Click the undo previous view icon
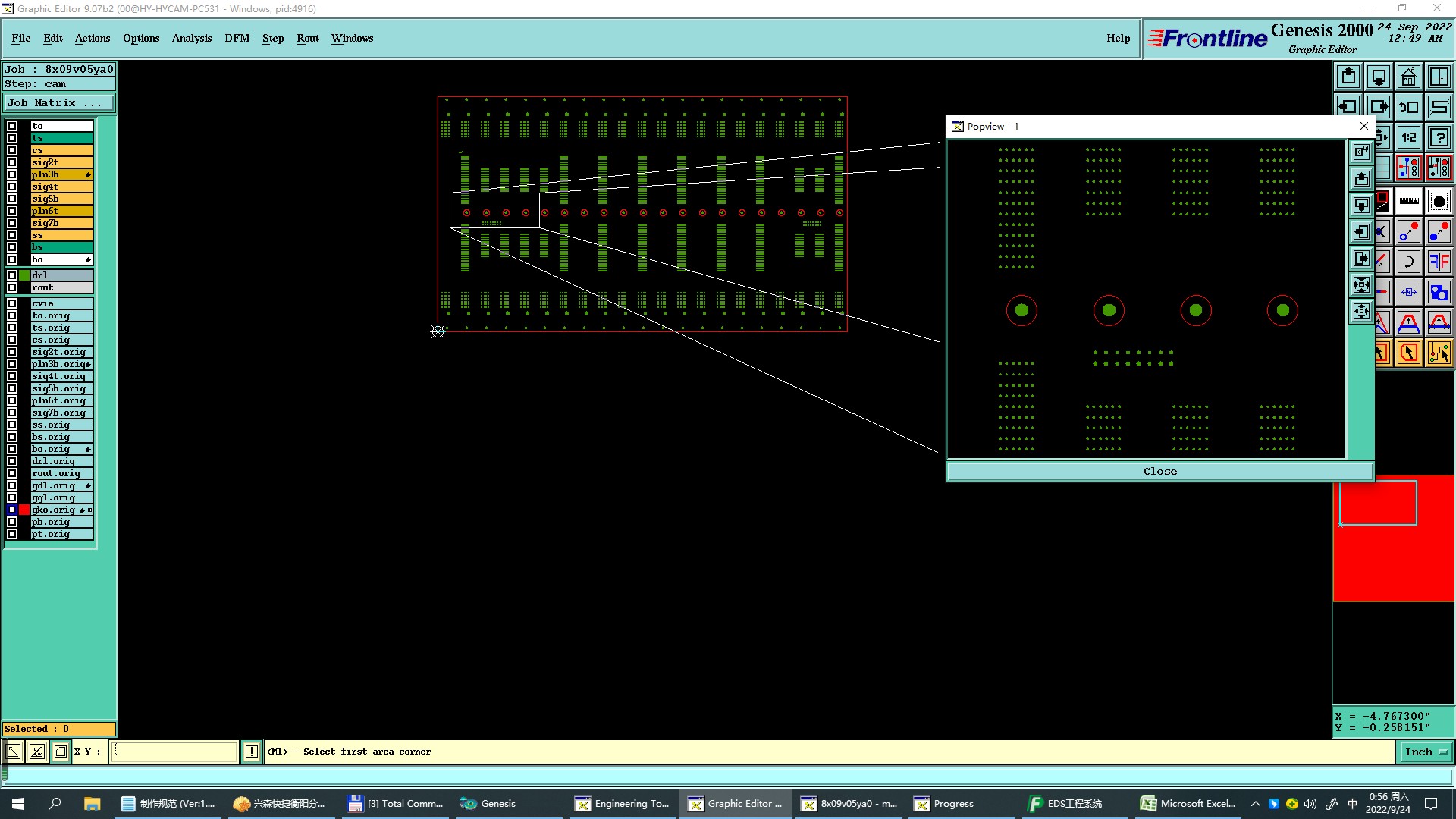Screen dimensions: 1456x819 pyautogui.click(x=1408, y=107)
